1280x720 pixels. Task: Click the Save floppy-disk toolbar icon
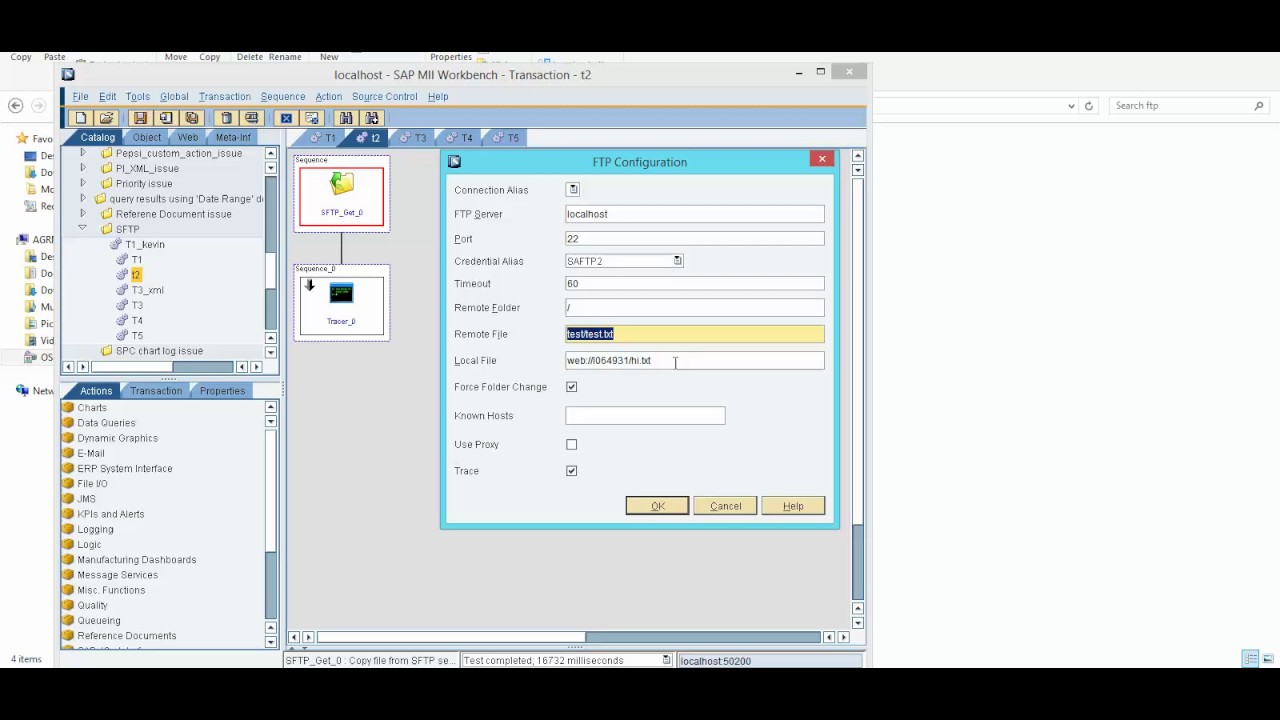pyautogui.click(x=140, y=118)
